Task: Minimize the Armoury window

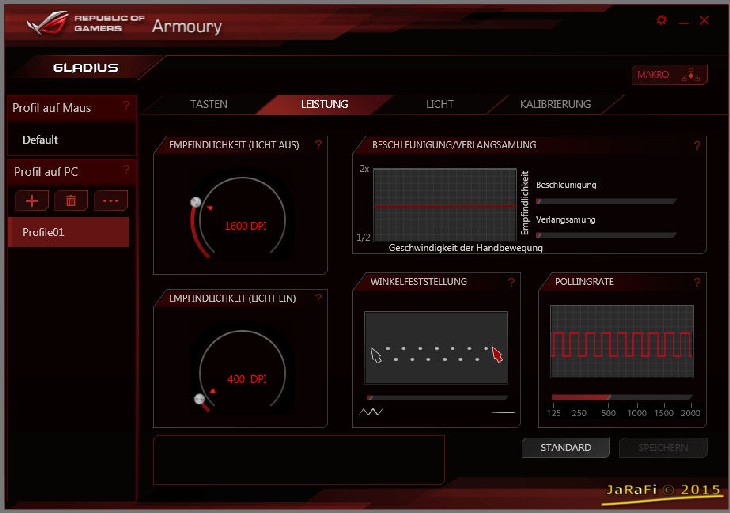Action: (x=683, y=22)
